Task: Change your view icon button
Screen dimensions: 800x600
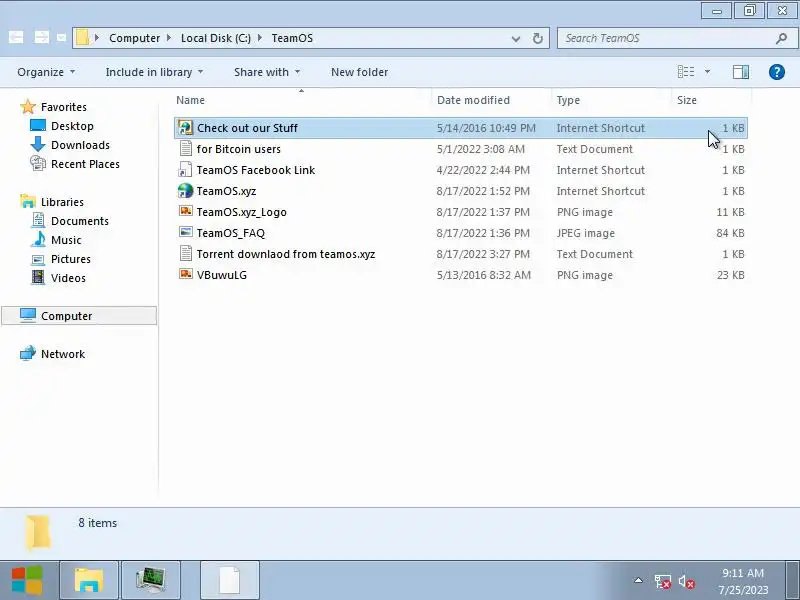Action: (x=686, y=72)
